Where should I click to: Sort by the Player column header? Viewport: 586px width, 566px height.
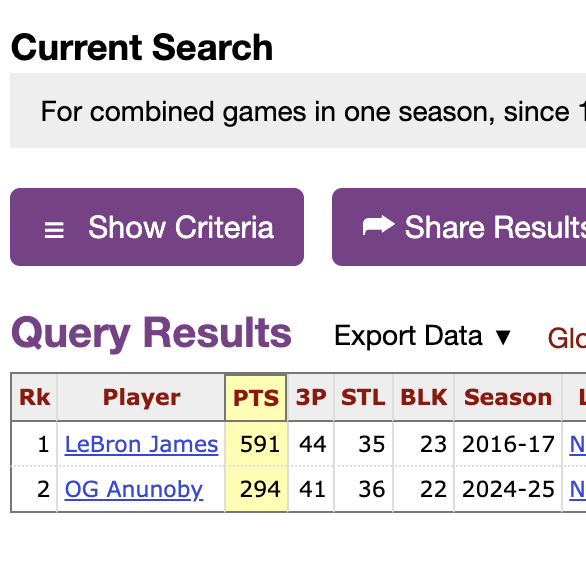coord(141,397)
